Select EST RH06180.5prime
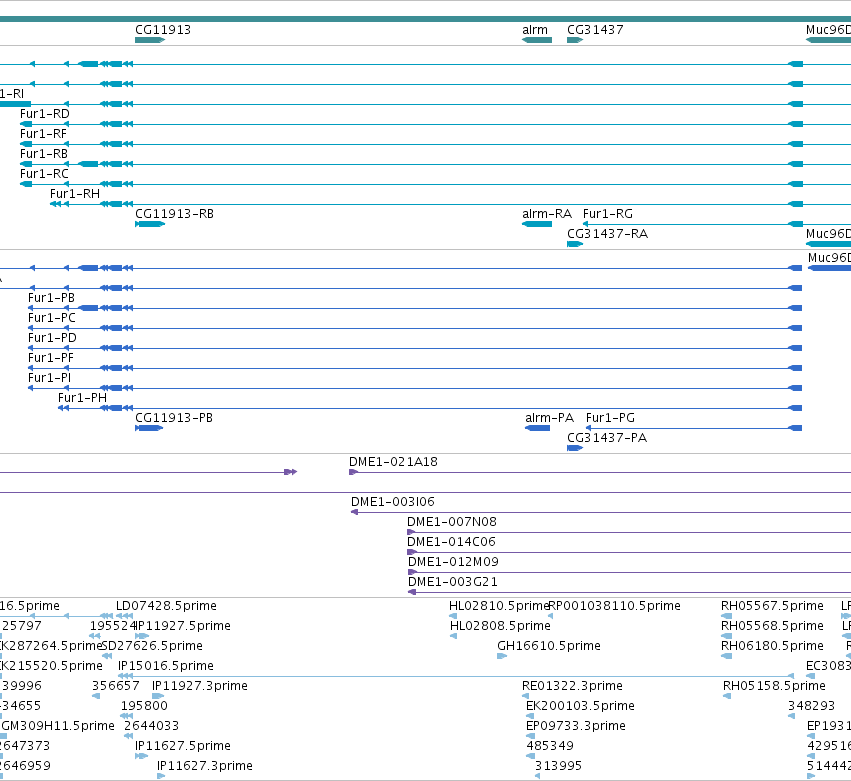Viewport: 851px width, 781px height. point(772,646)
